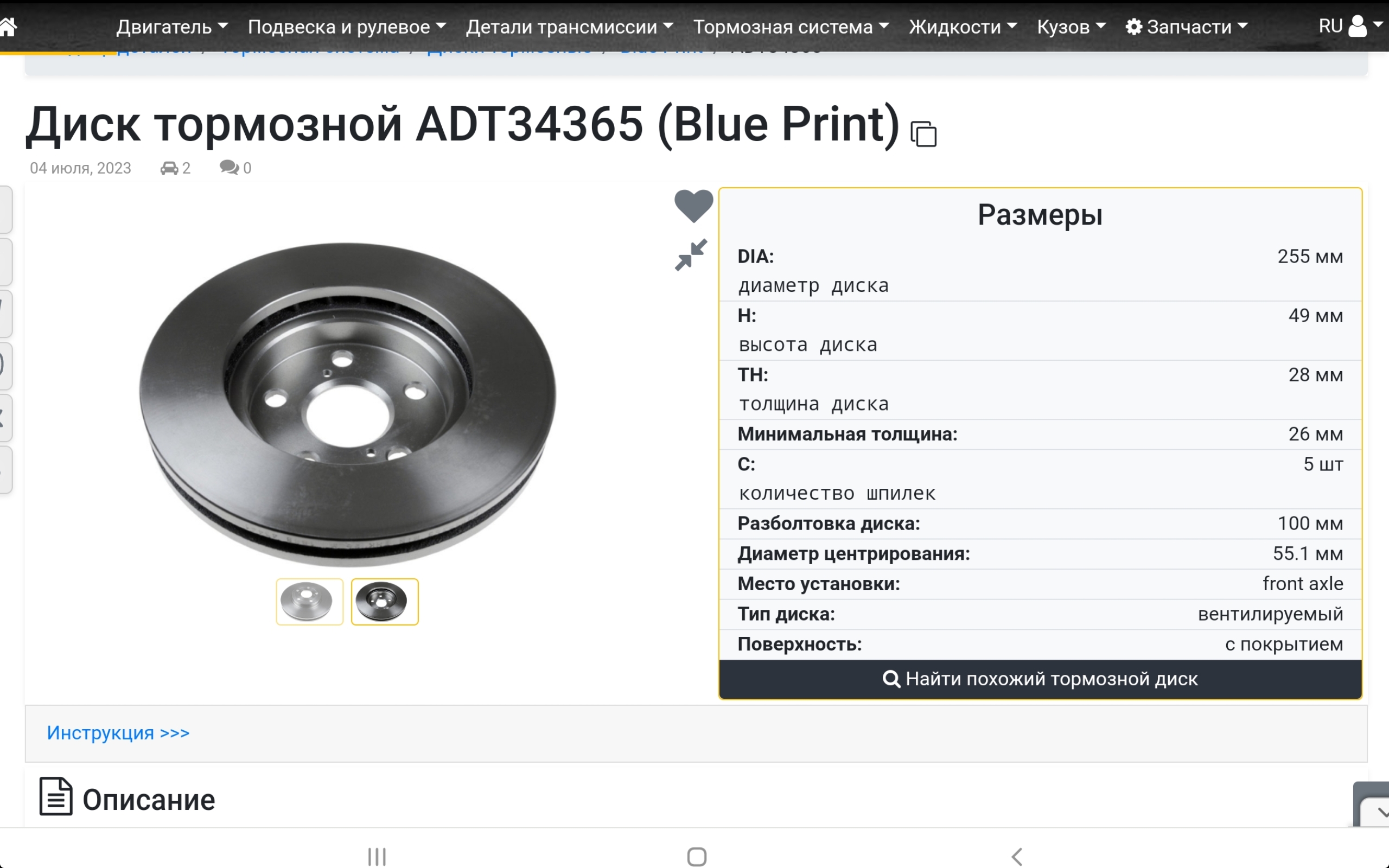
Task: Tap Android recent apps button
Action: tap(377, 857)
